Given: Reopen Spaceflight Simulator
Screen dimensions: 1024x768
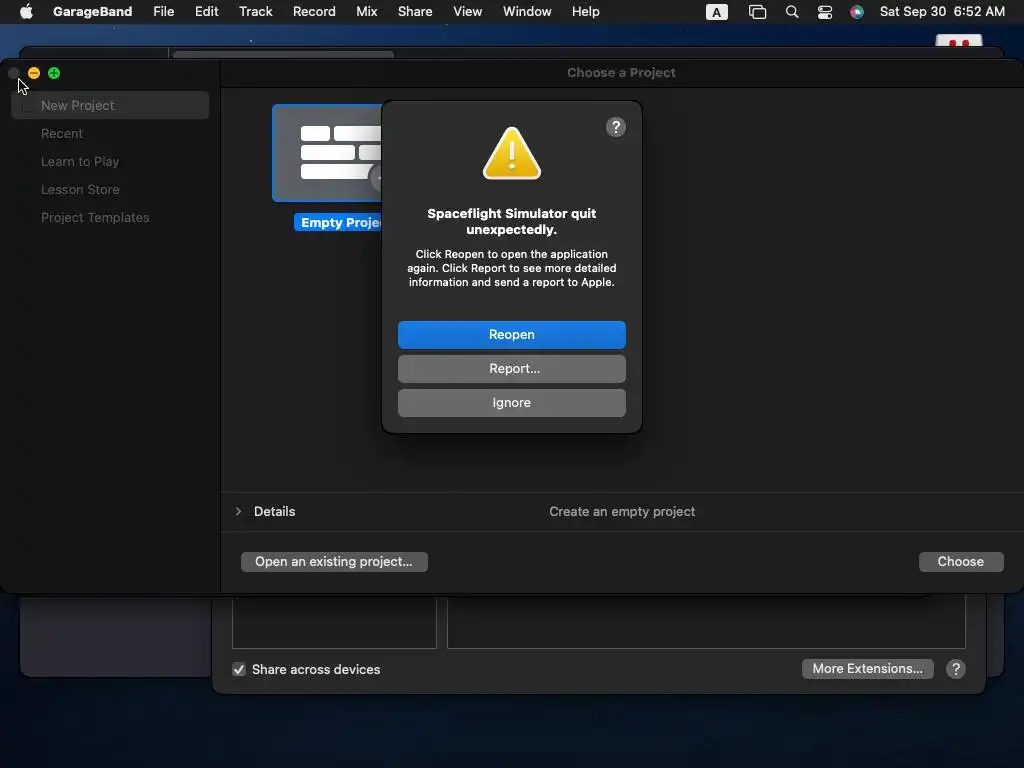Looking at the screenshot, I should point(511,334).
